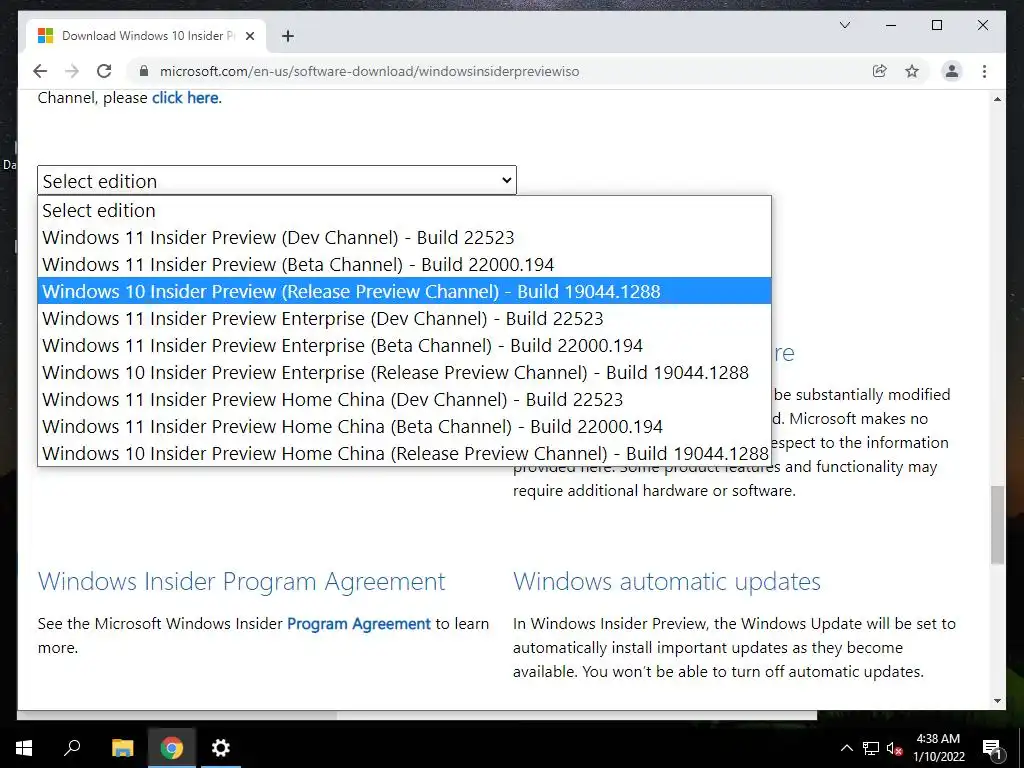Open Chrome's three-dot menu

point(984,71)
